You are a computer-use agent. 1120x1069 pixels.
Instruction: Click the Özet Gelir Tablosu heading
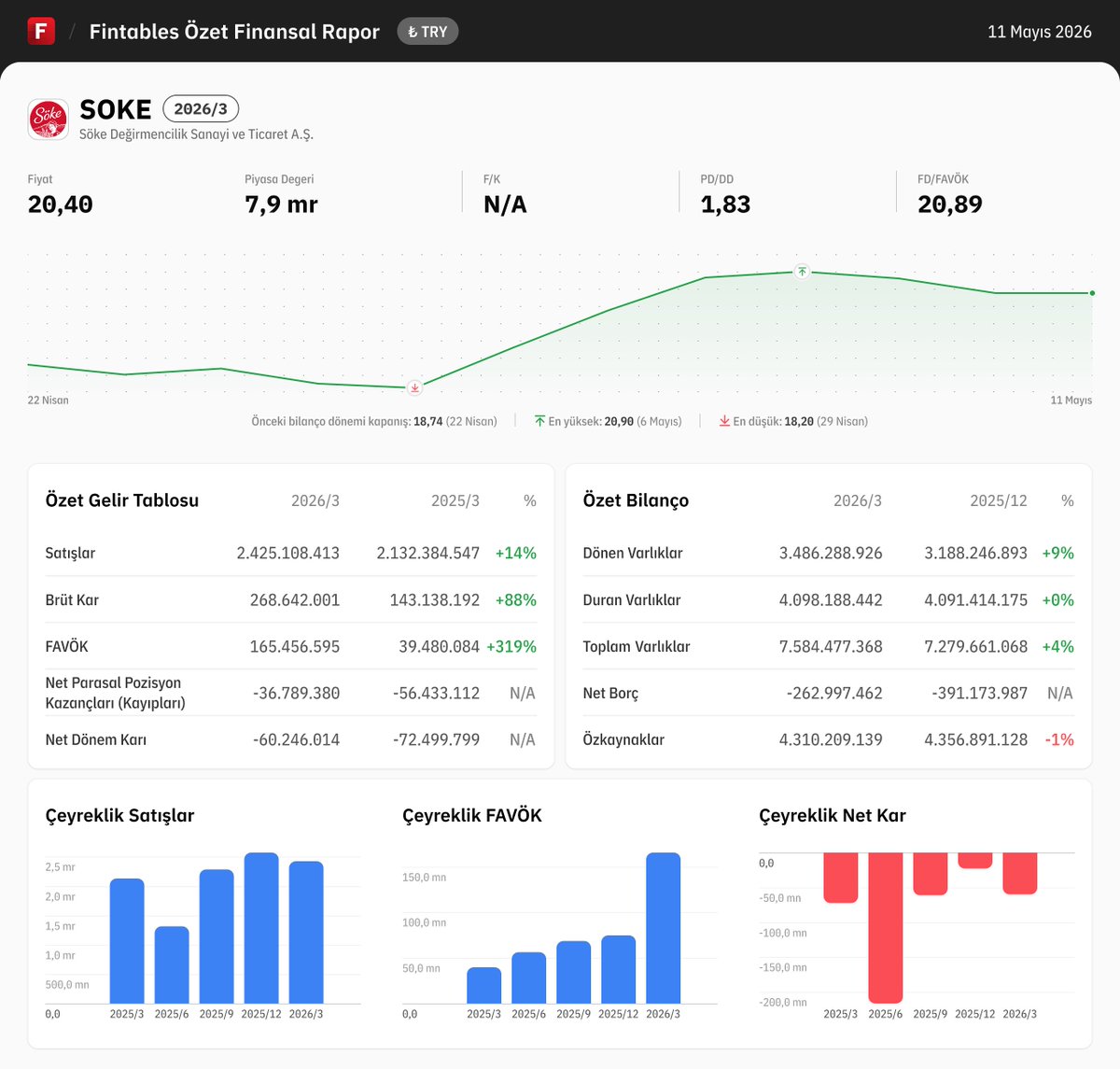coord(122,500)
